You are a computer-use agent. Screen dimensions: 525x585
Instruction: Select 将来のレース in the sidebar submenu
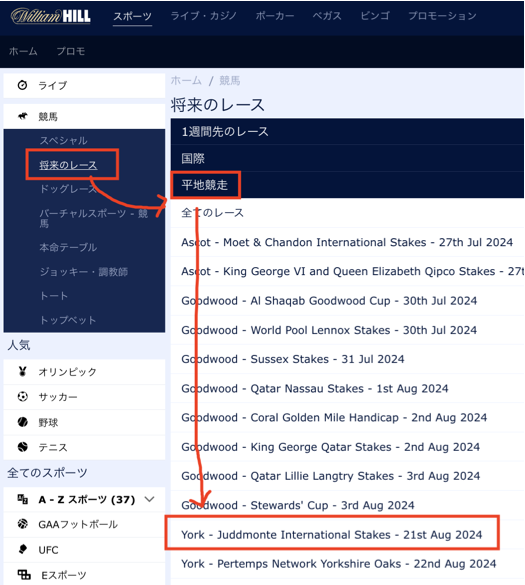coord(68,165)
